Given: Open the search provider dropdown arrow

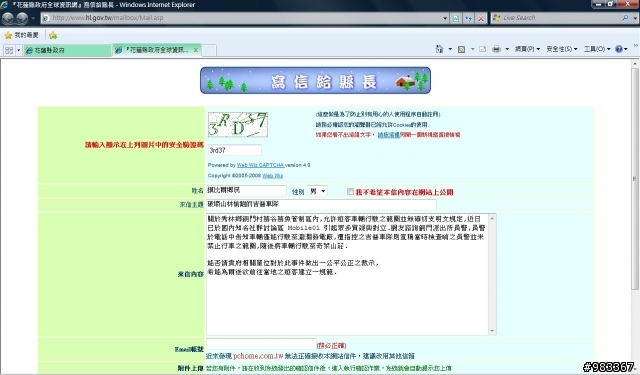Looking at the screenshot, I should click(x=635, y=18).
